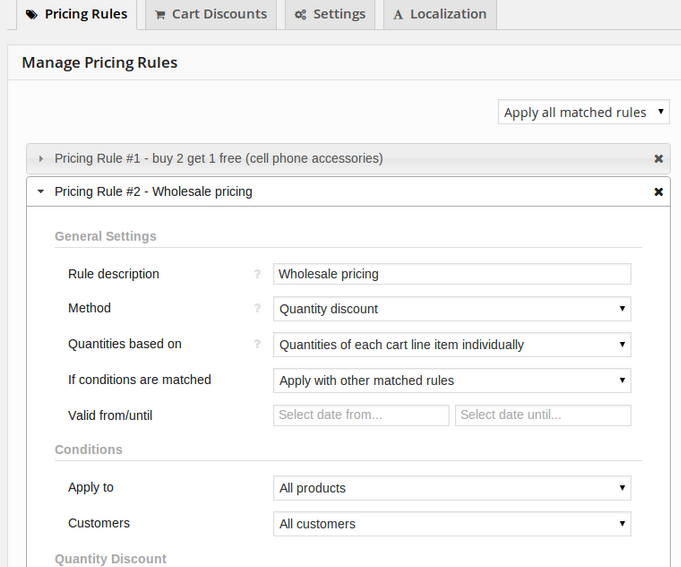Click the Quantity Discount section heading
681x567 pixels.
pos(110,559)
